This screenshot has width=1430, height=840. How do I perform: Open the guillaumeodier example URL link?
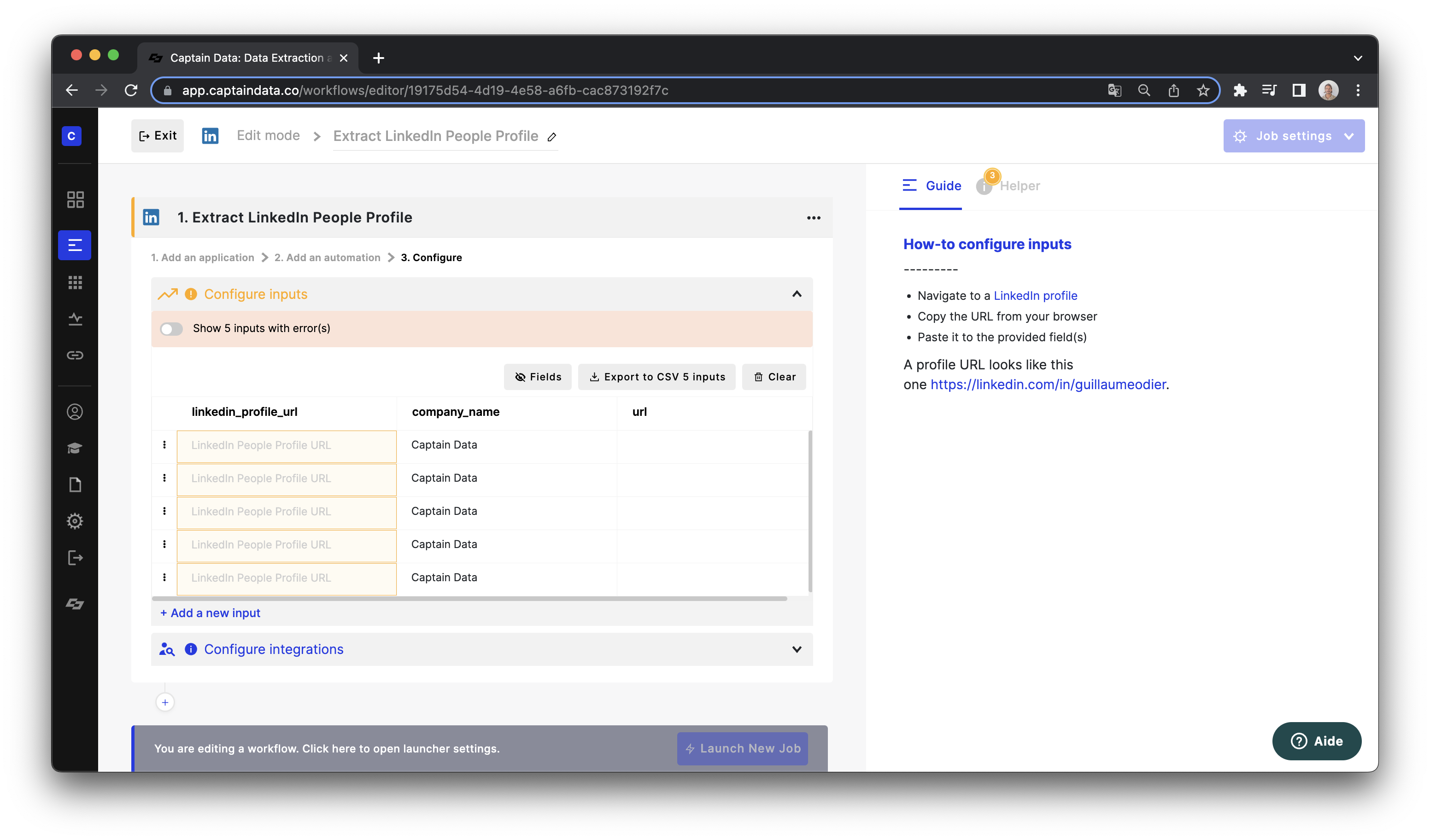tap(1048, 384)
